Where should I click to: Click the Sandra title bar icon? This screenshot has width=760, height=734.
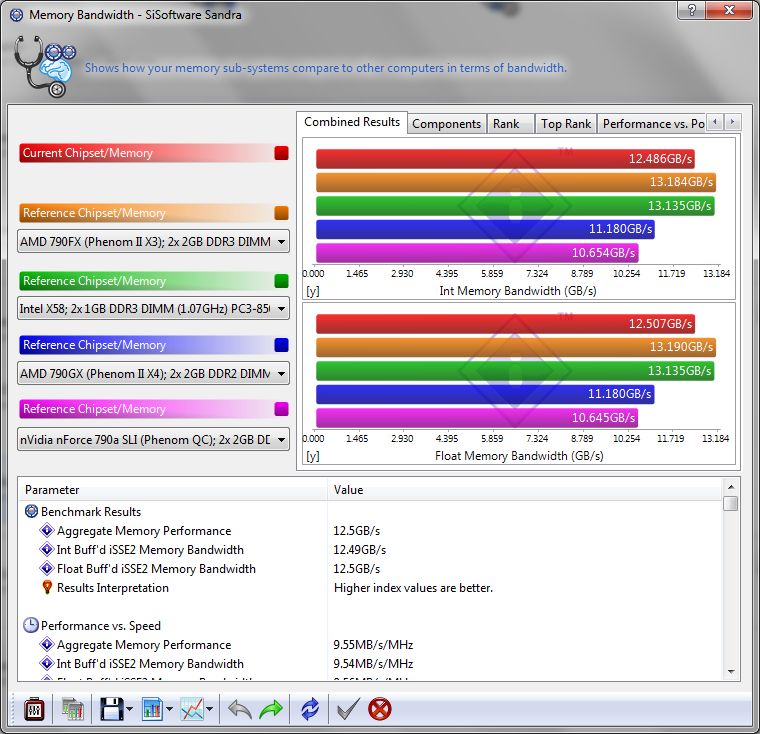pos(16,15)
